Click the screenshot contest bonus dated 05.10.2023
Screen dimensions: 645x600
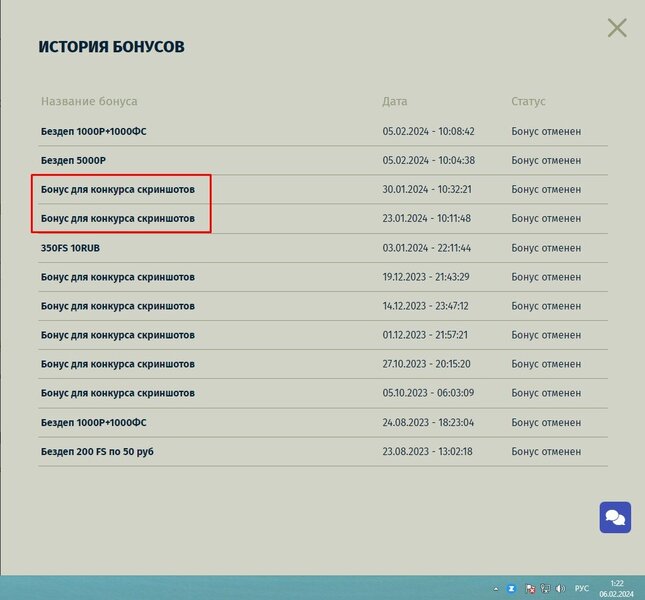click(x=118, y=394)
